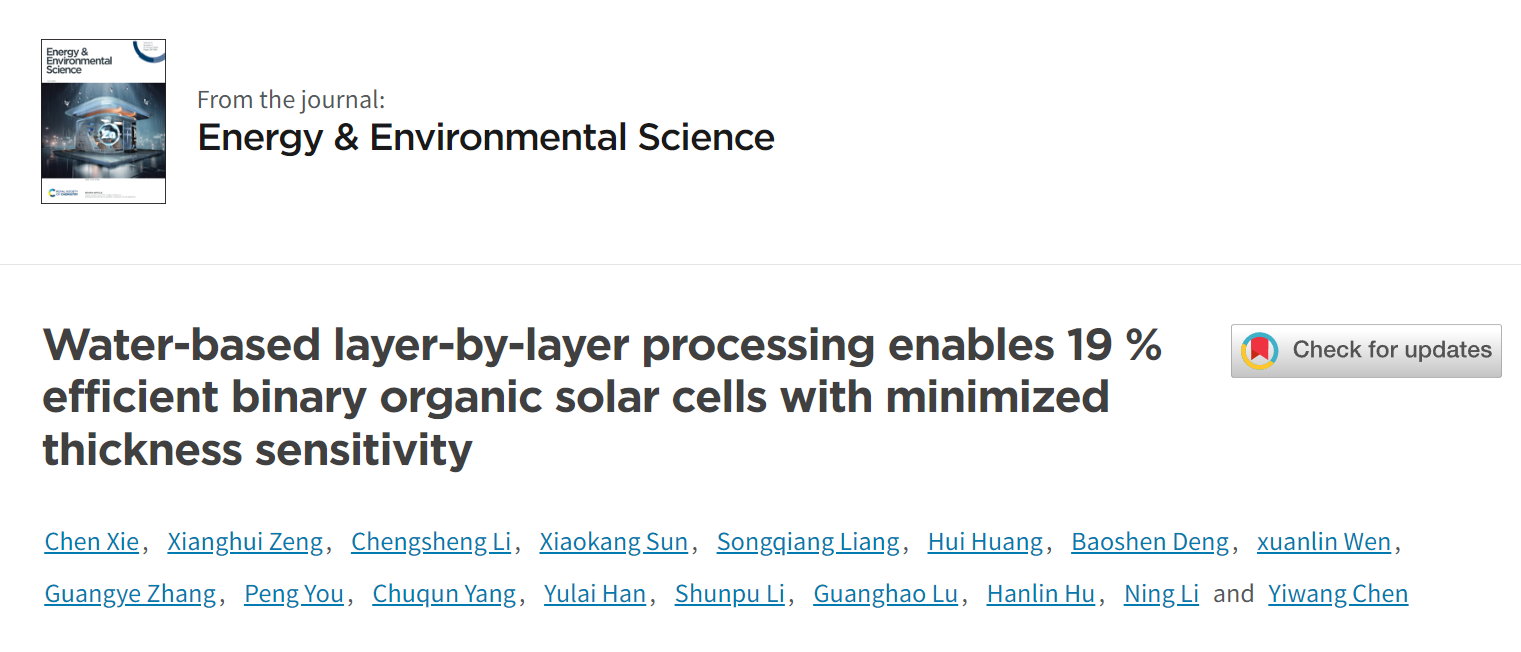View author Yulai Han's details
The width and height of the screenshot is (1521, 652).
click(x=595, y=594)
